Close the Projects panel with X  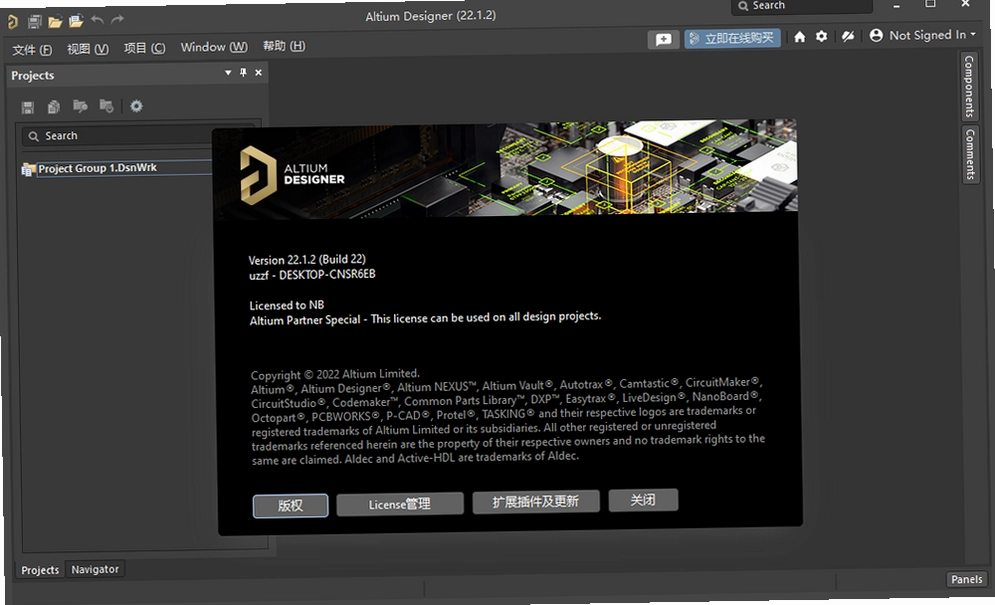point(258,72)
